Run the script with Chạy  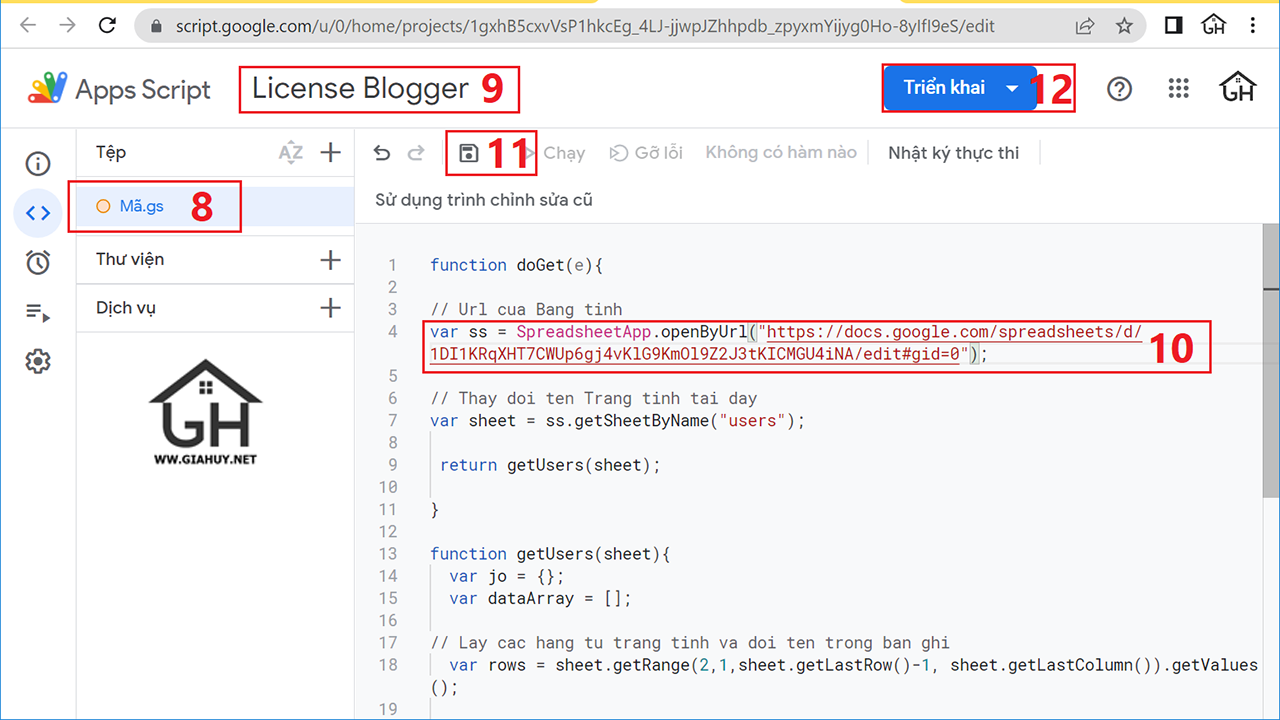[x=562, y=153]
